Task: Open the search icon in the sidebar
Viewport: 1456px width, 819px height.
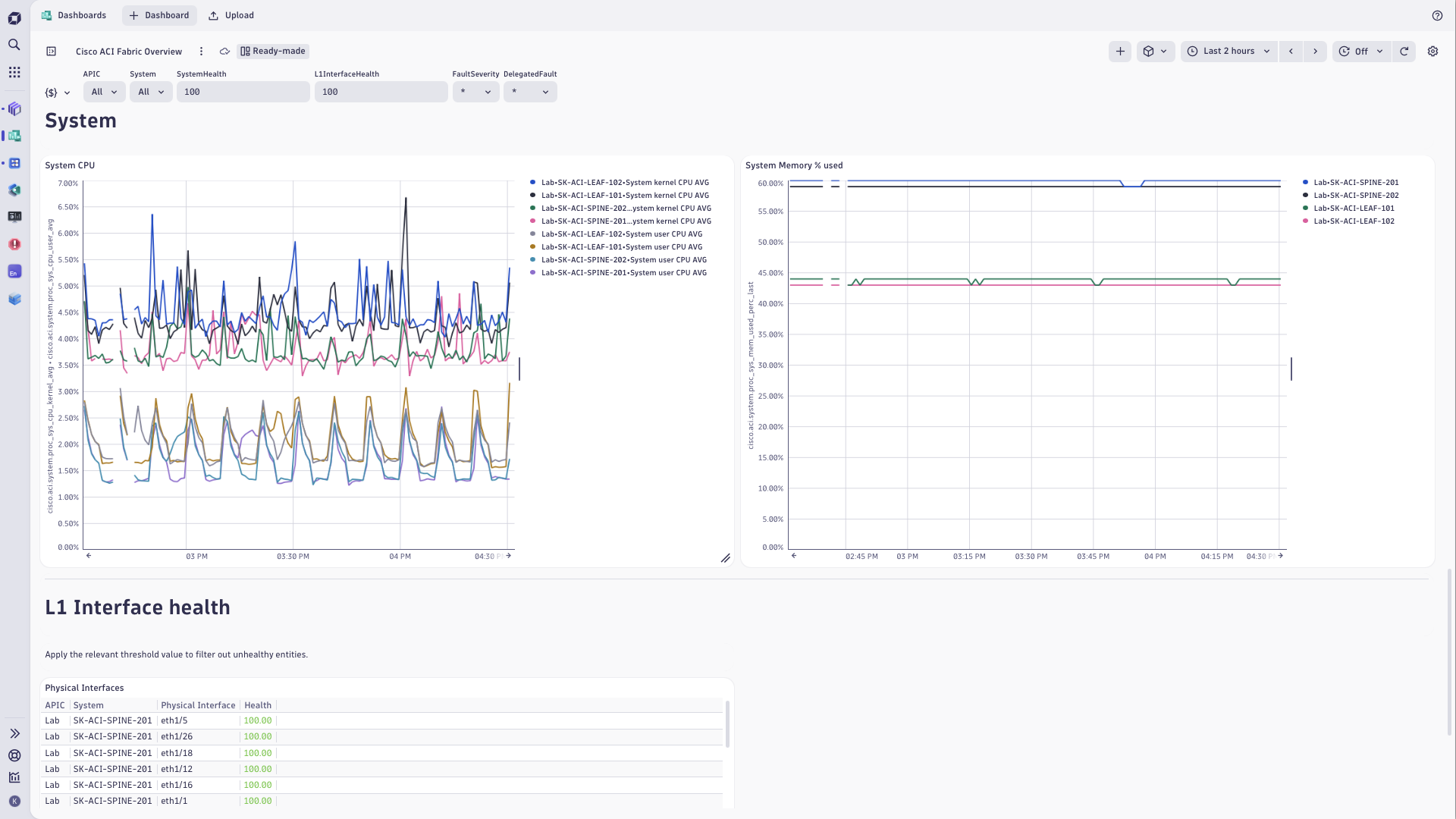Action: point(14,45)
